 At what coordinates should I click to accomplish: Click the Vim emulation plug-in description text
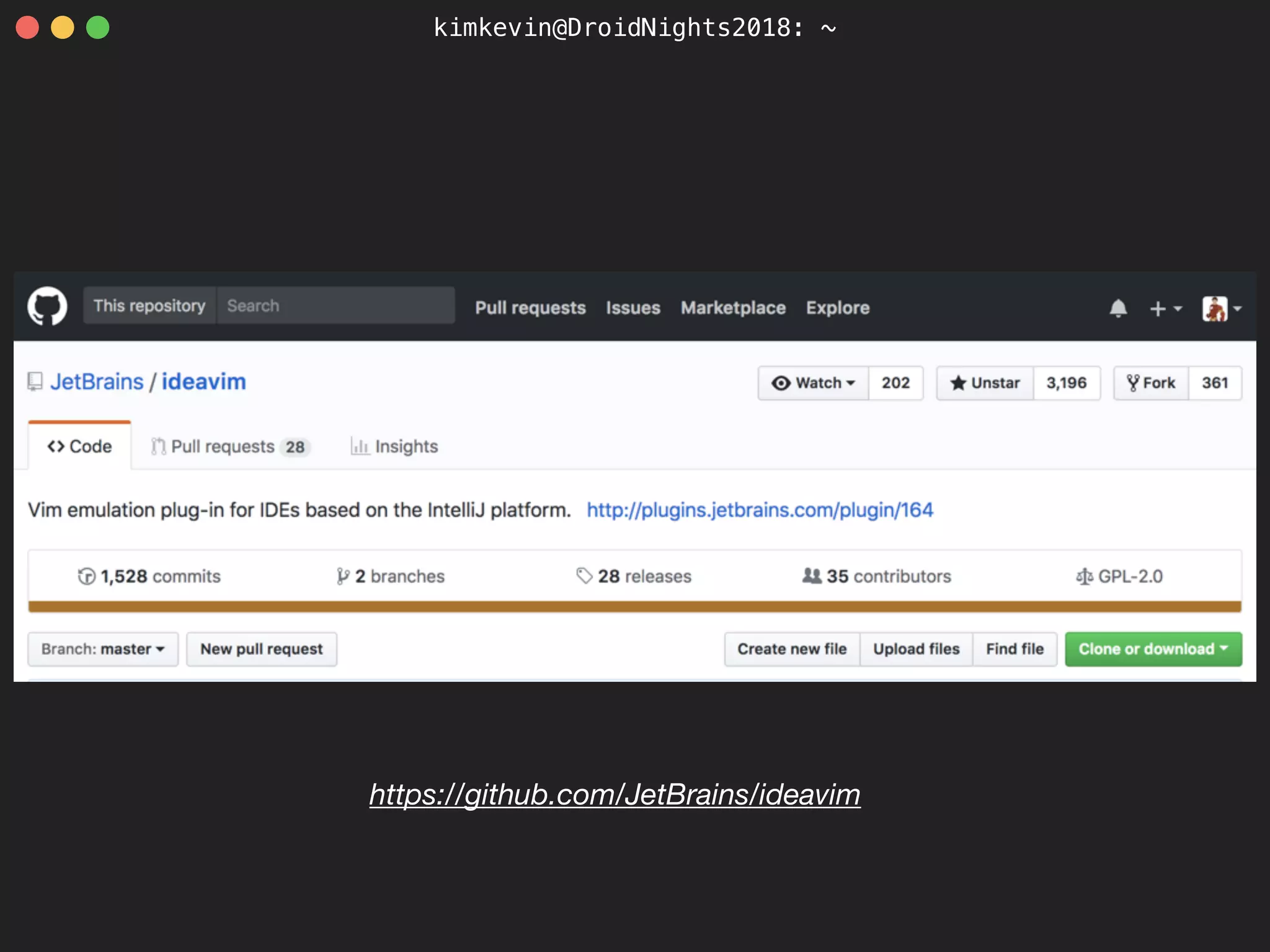(299, 510)
